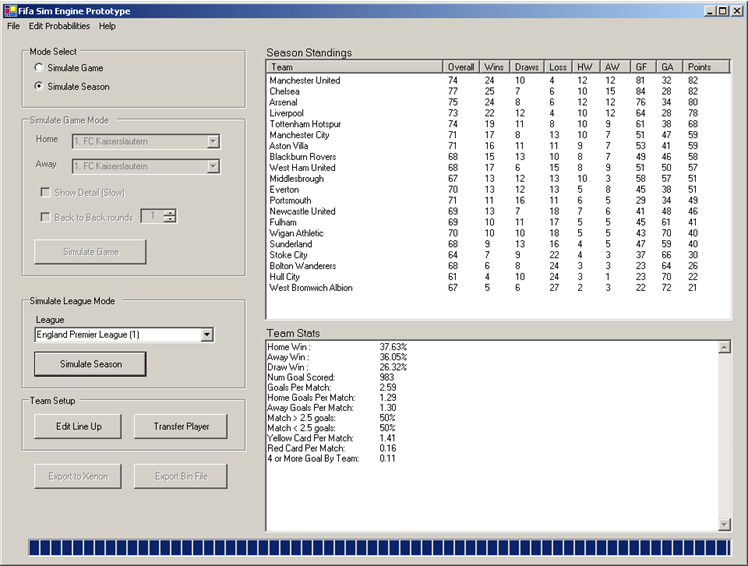Select the Aston Villa row

(x=498, y=146)
